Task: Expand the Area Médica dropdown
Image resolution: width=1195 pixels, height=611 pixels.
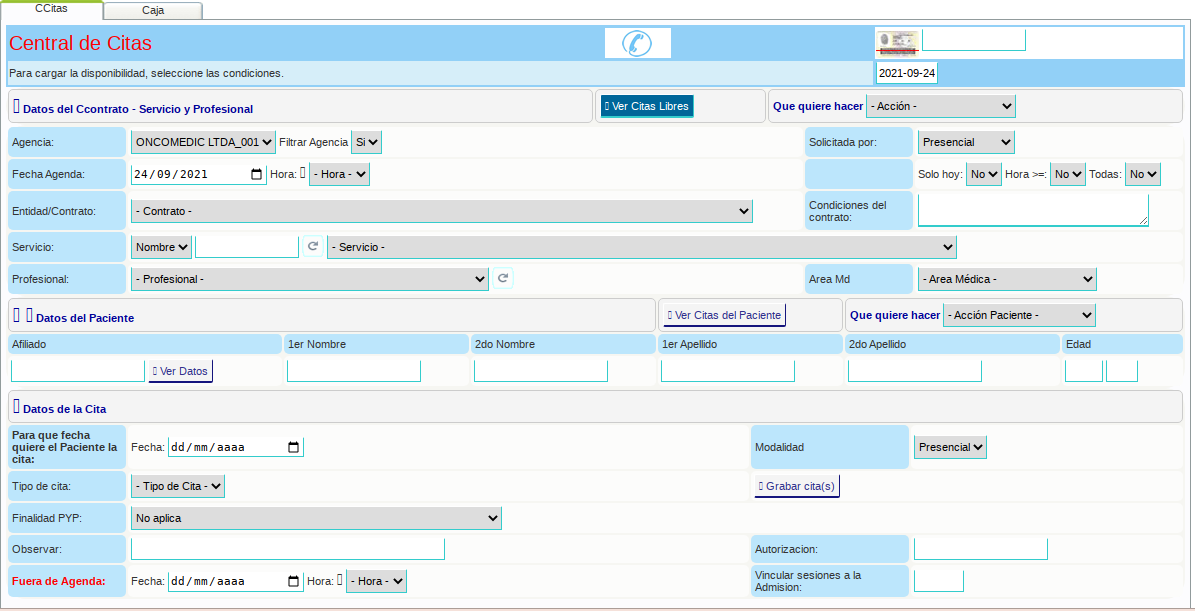Action: [1006, 279]
